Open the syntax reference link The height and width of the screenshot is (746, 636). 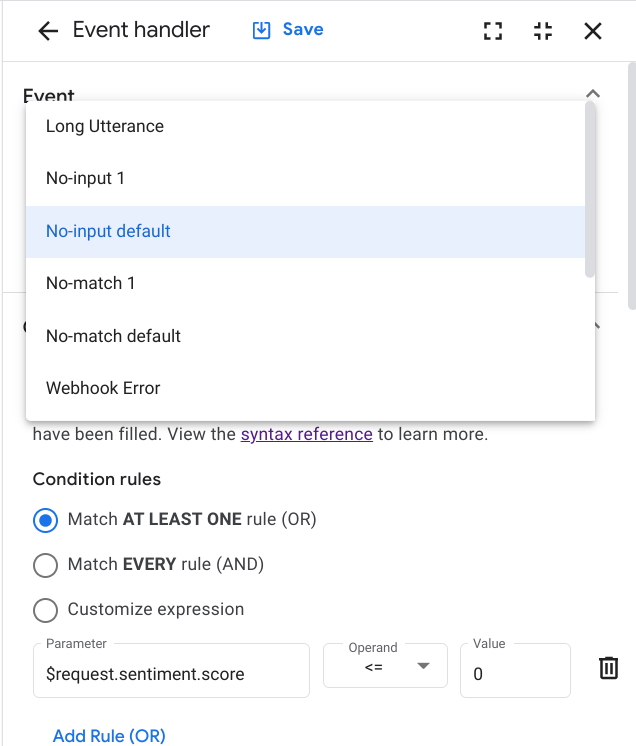tap(306, 435)
